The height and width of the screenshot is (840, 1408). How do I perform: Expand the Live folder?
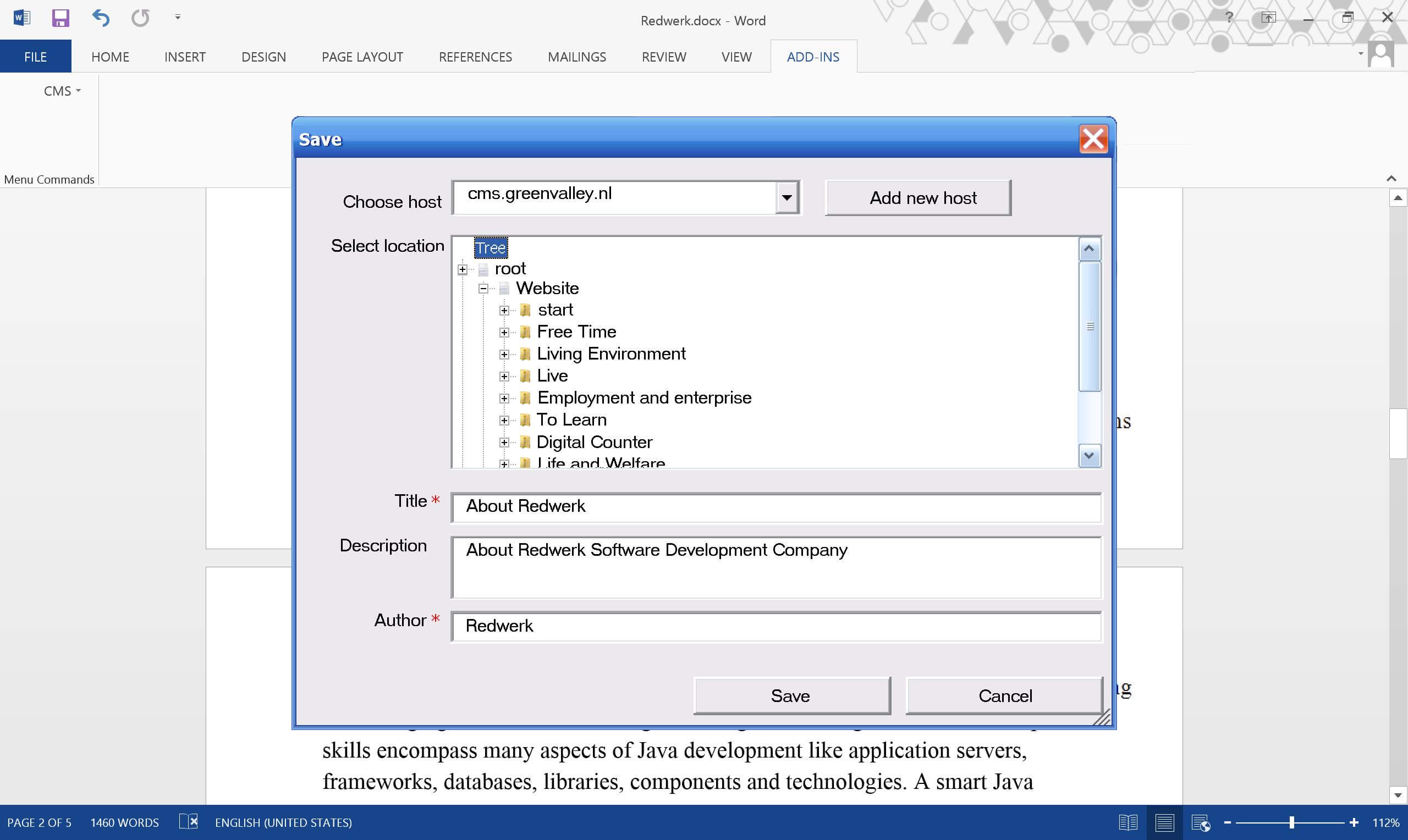[504, 377]
